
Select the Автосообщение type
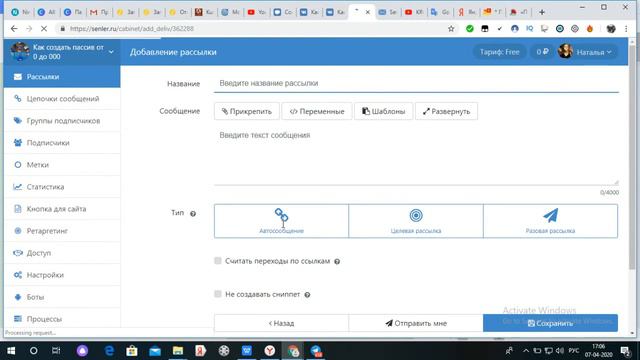[x=281, y=221]
